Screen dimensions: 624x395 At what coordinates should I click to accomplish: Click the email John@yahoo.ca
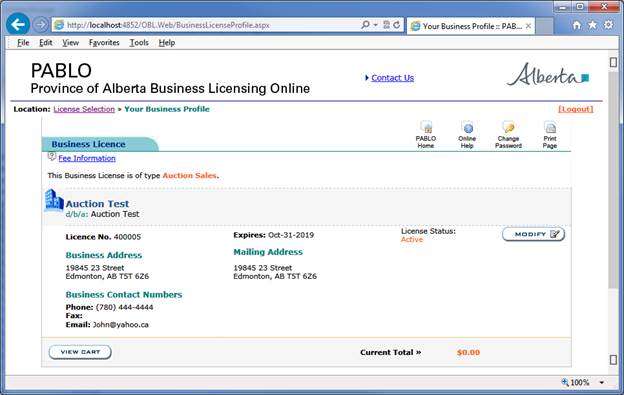point(121,325)
